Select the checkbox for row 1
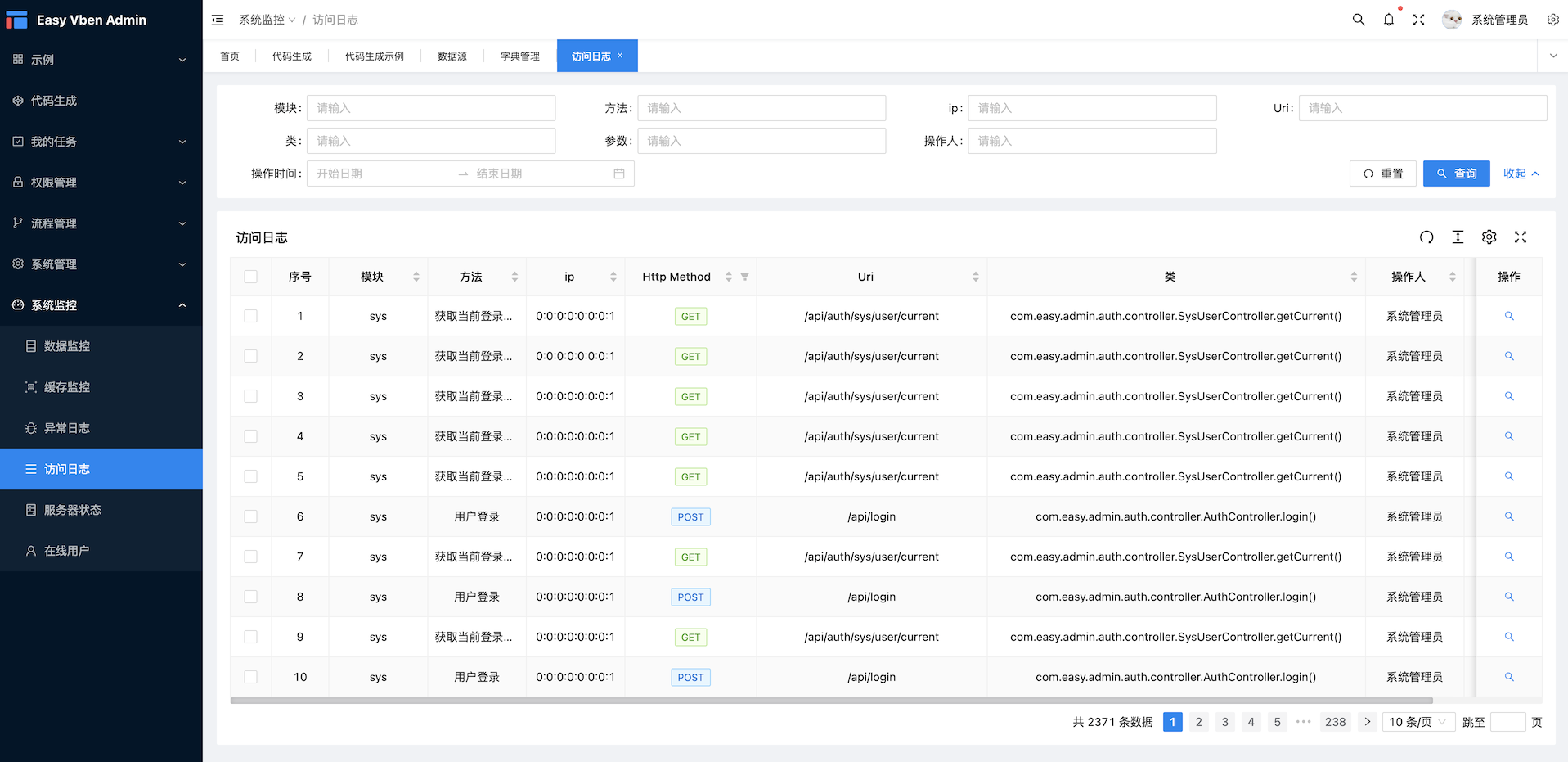 click(x=251, y=316)
